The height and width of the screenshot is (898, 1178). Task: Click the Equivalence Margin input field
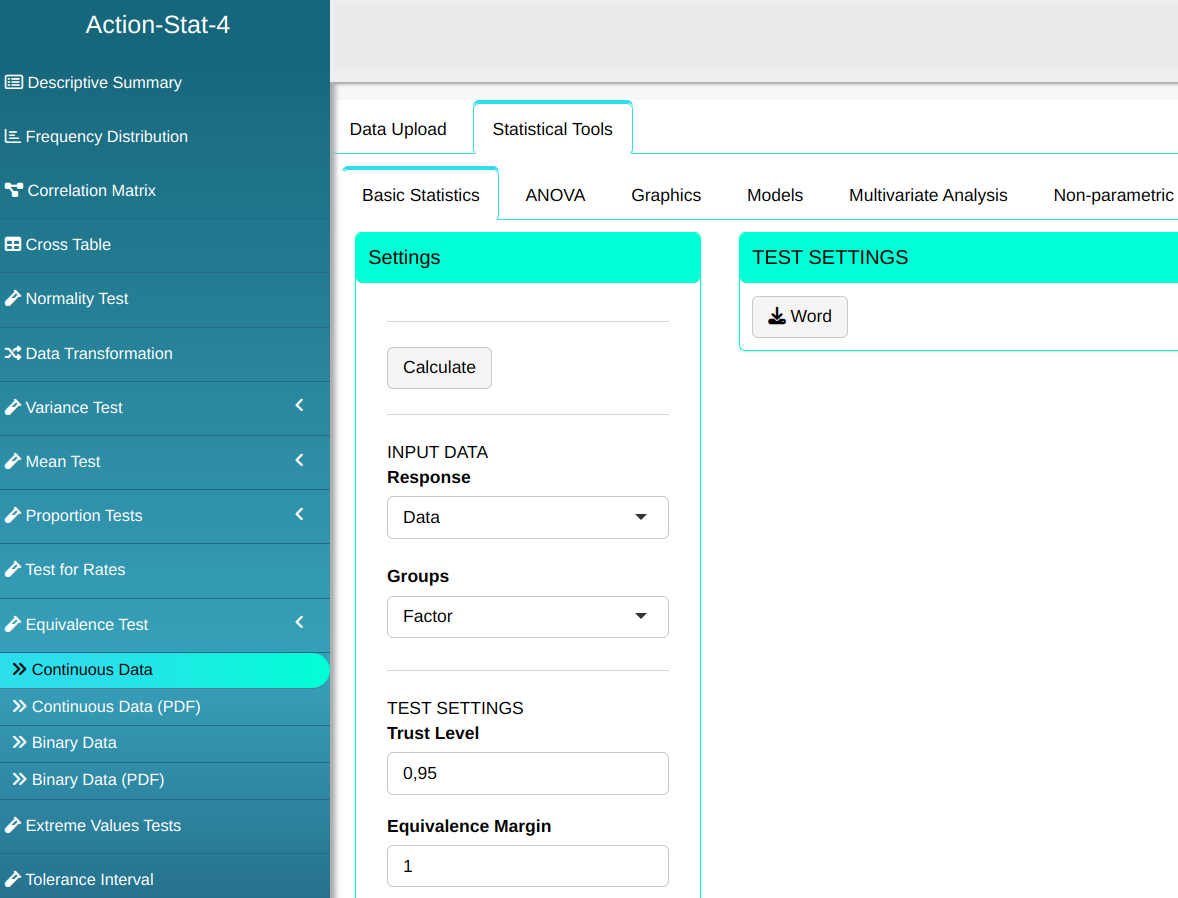[527, 866]
